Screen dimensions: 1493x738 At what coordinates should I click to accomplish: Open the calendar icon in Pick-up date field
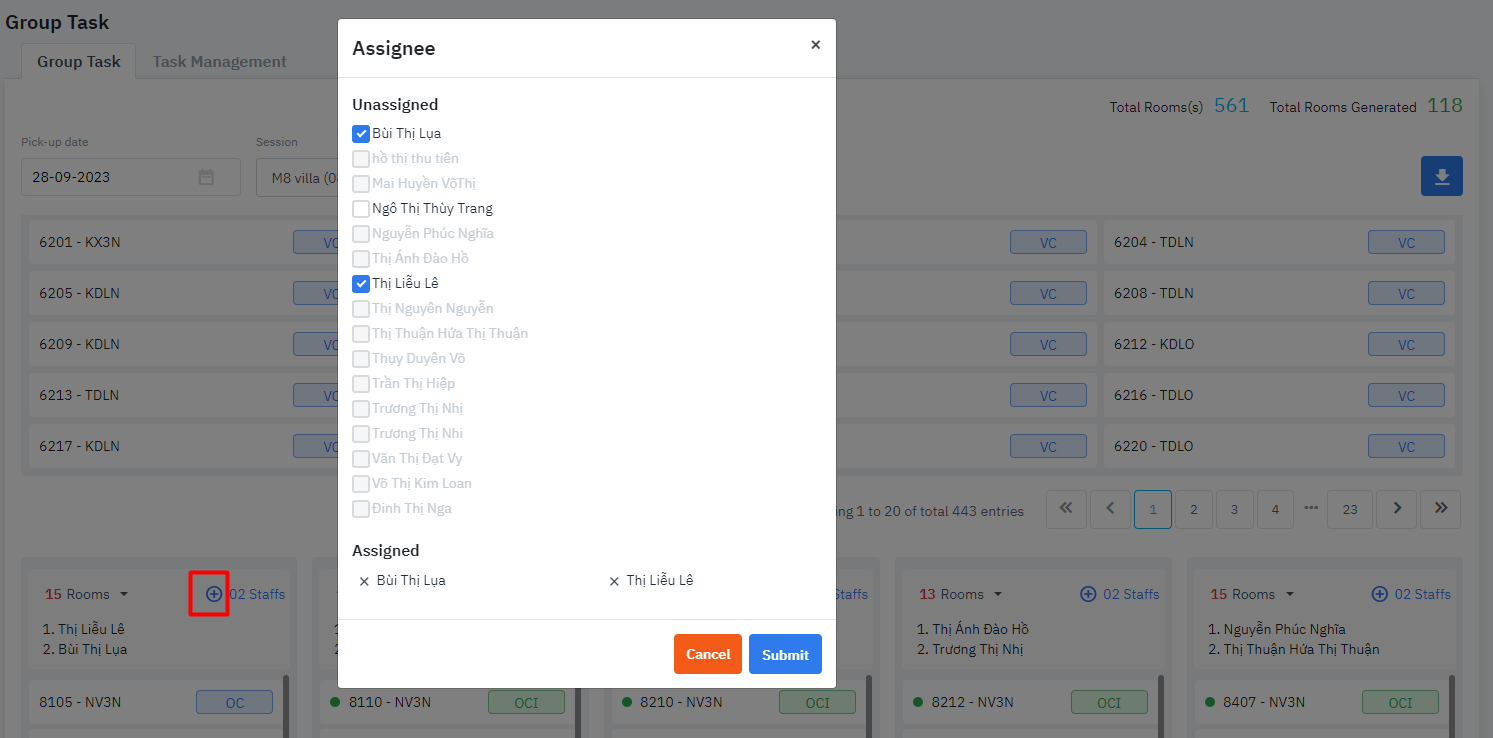coord(206,177)
